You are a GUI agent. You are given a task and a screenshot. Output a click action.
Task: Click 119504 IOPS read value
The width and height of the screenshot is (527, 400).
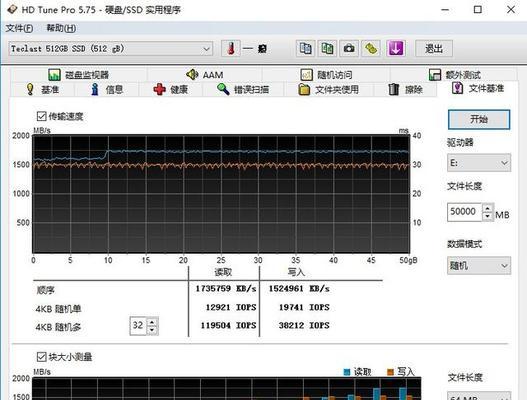(228, 325)
